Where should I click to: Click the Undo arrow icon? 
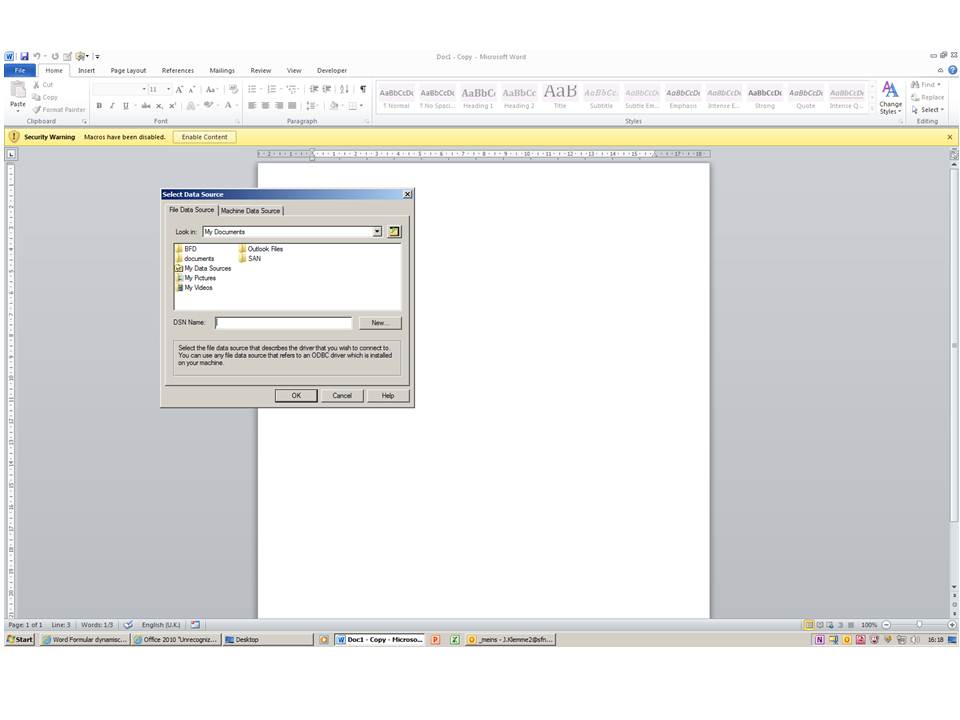[x=37, y=56]
